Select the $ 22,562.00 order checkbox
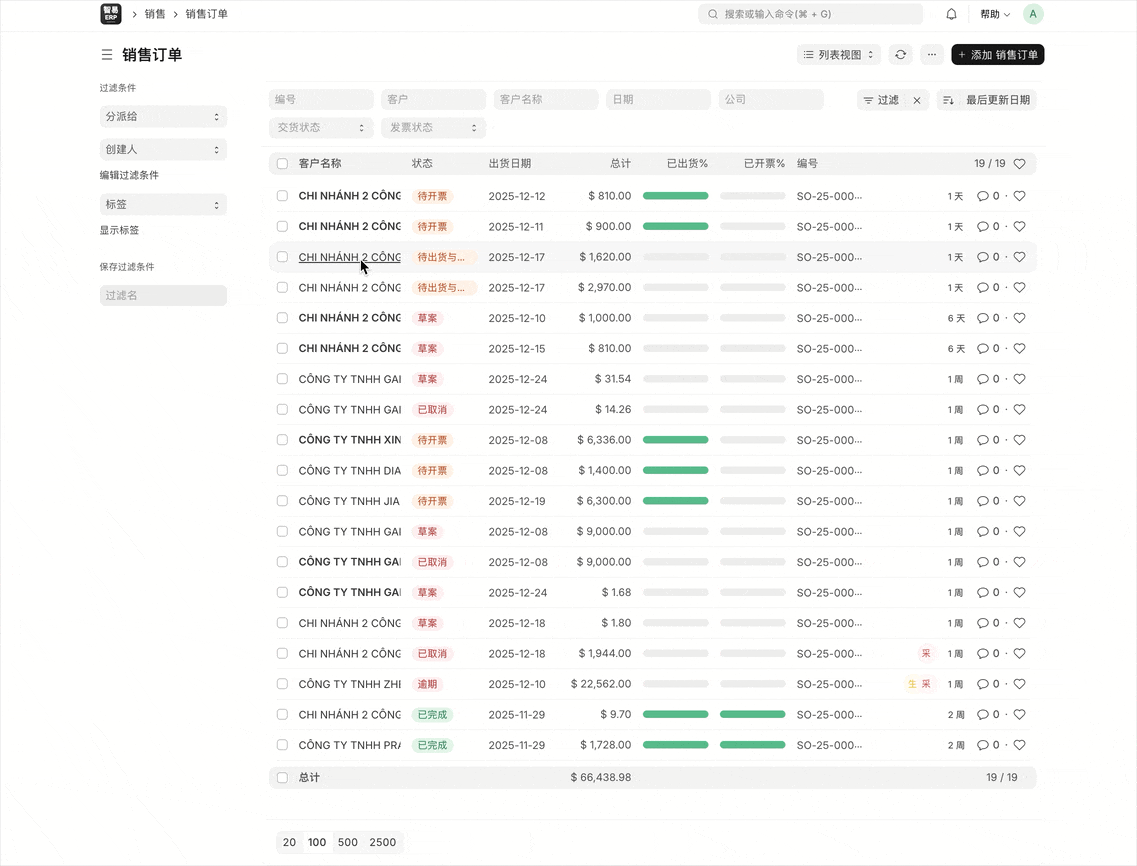Screen dimensions: 1137x866 [x=282, y=684]
